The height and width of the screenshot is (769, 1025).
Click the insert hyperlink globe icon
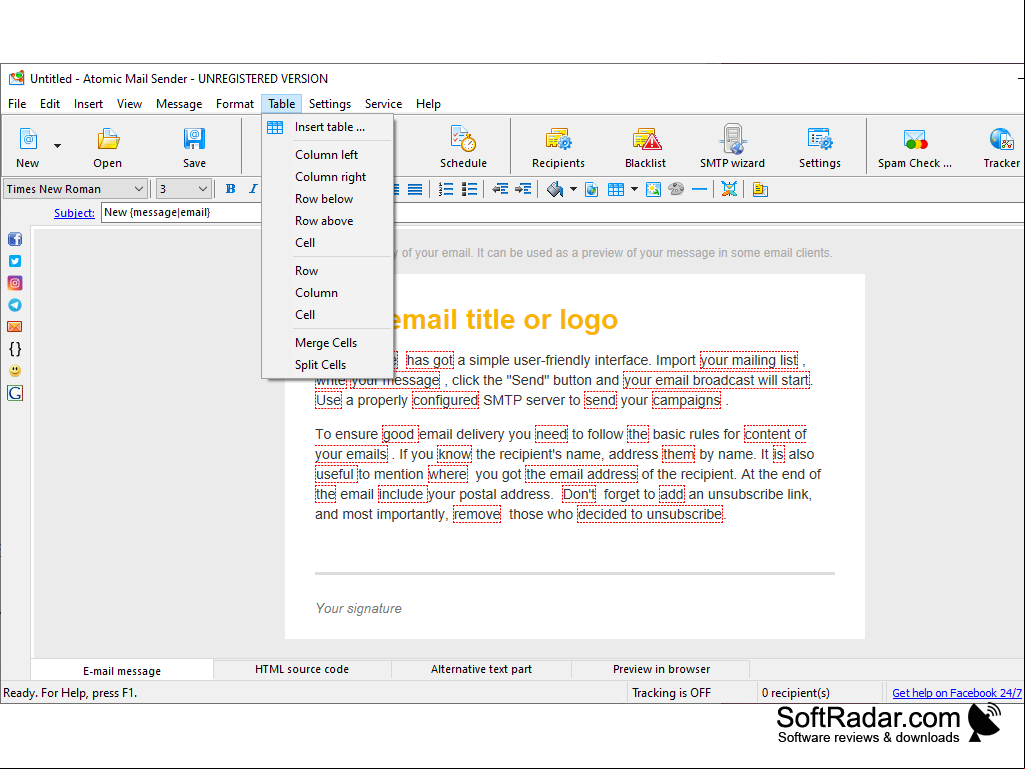(592, 190)
